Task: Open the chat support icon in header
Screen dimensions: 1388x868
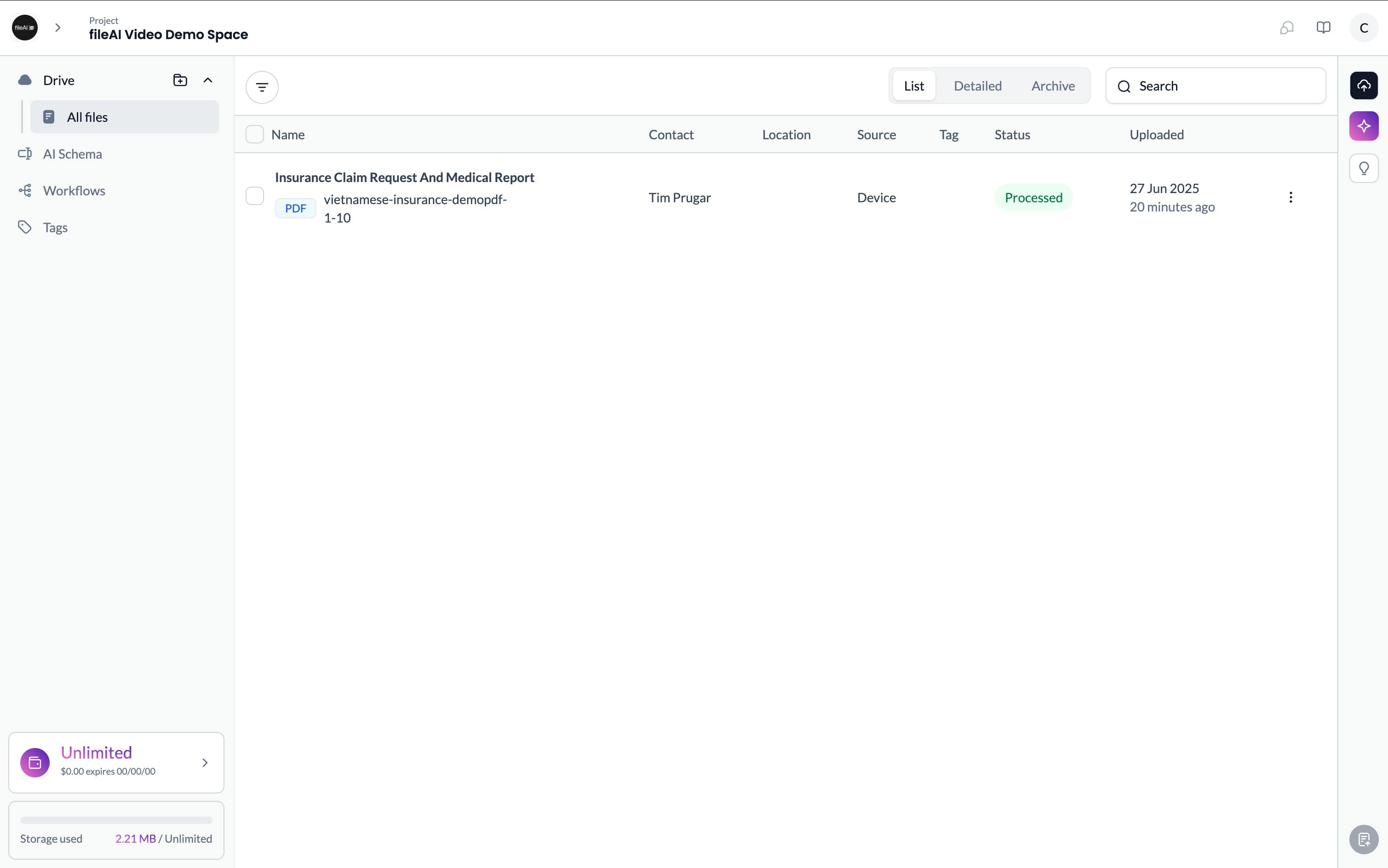Action: (x=1286, y=28)
